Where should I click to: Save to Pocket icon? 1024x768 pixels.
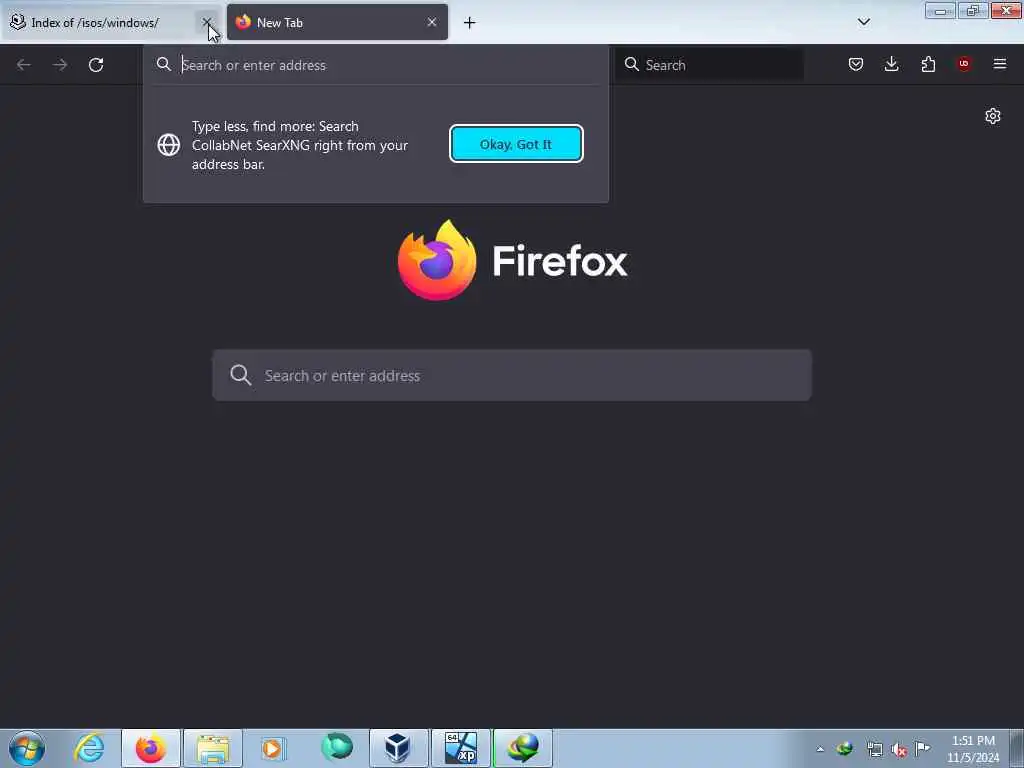(x=856, y=64)
